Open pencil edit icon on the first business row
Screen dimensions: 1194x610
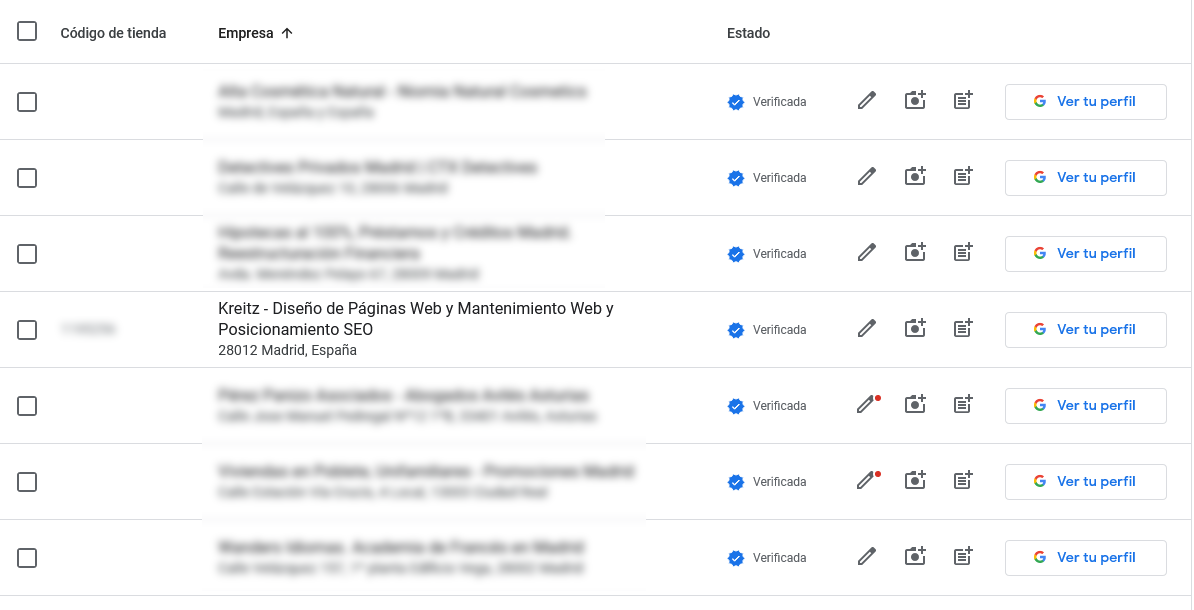[x=866, y=100]
